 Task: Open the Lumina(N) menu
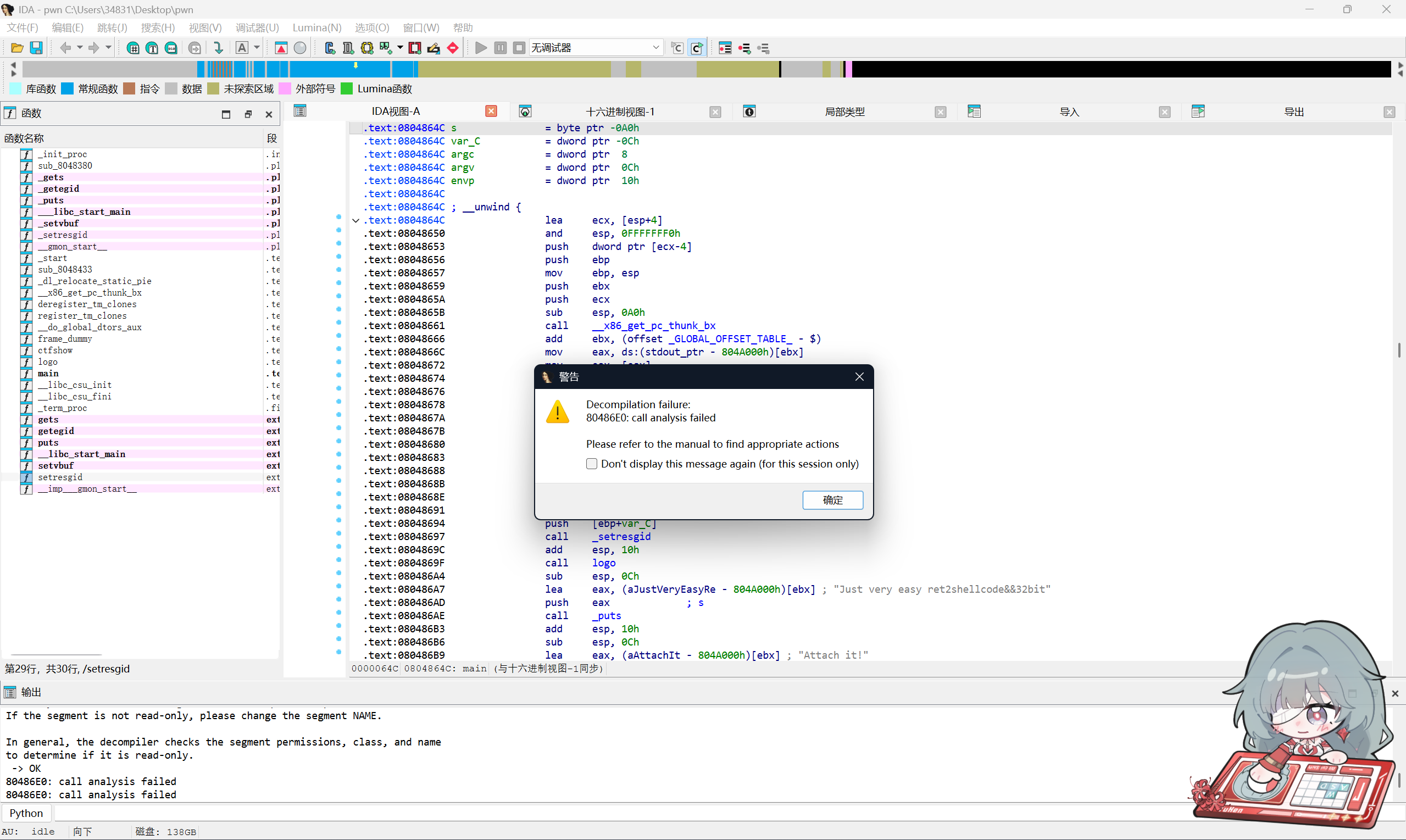point(317,27)
